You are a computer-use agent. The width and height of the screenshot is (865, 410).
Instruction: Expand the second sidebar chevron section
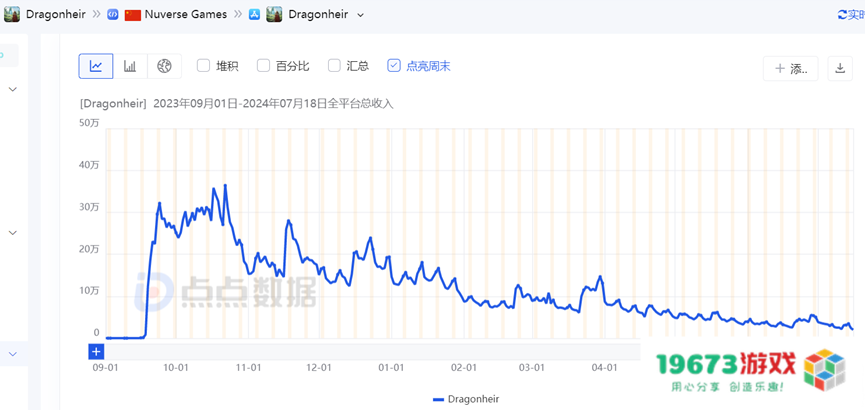[x=13, y=233]
